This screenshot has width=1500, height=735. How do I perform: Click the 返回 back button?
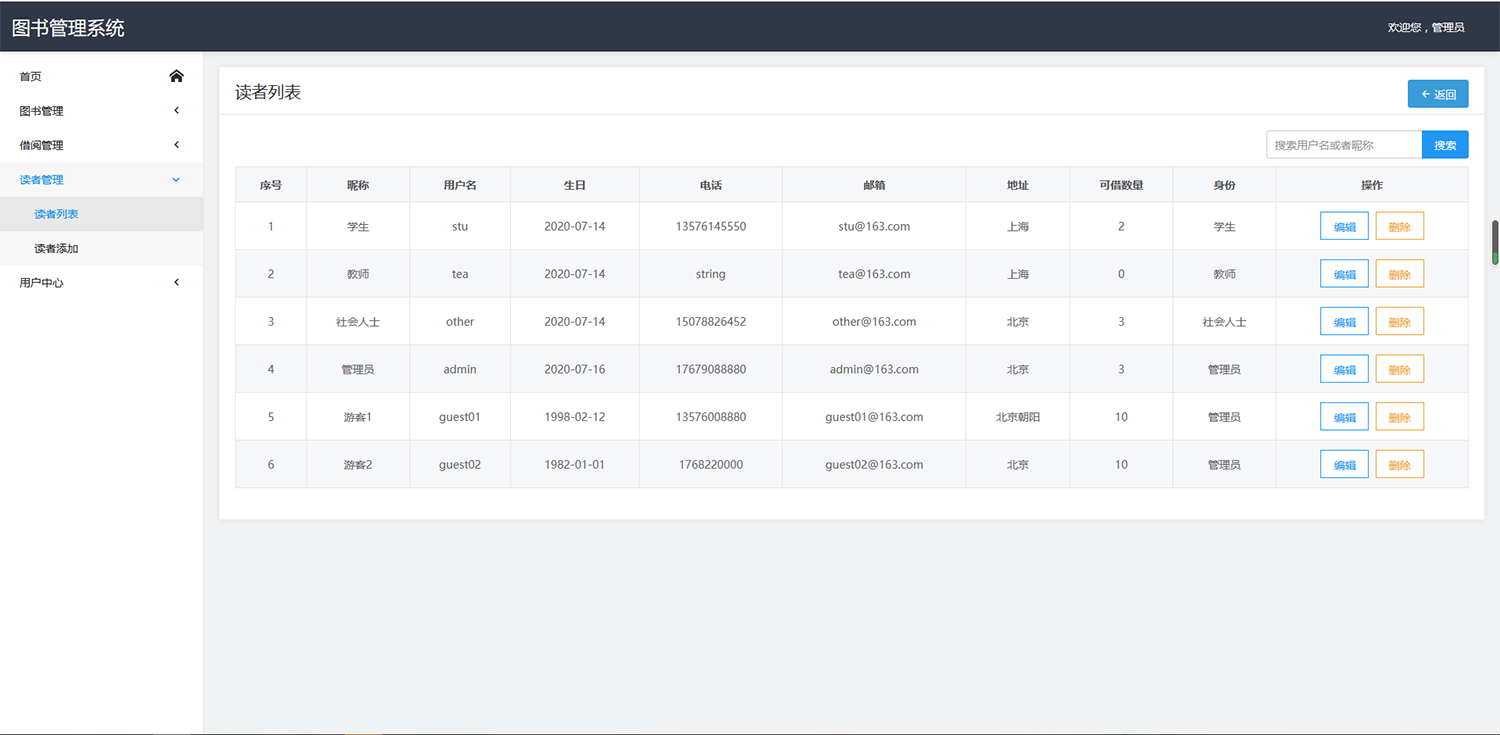1438,94
